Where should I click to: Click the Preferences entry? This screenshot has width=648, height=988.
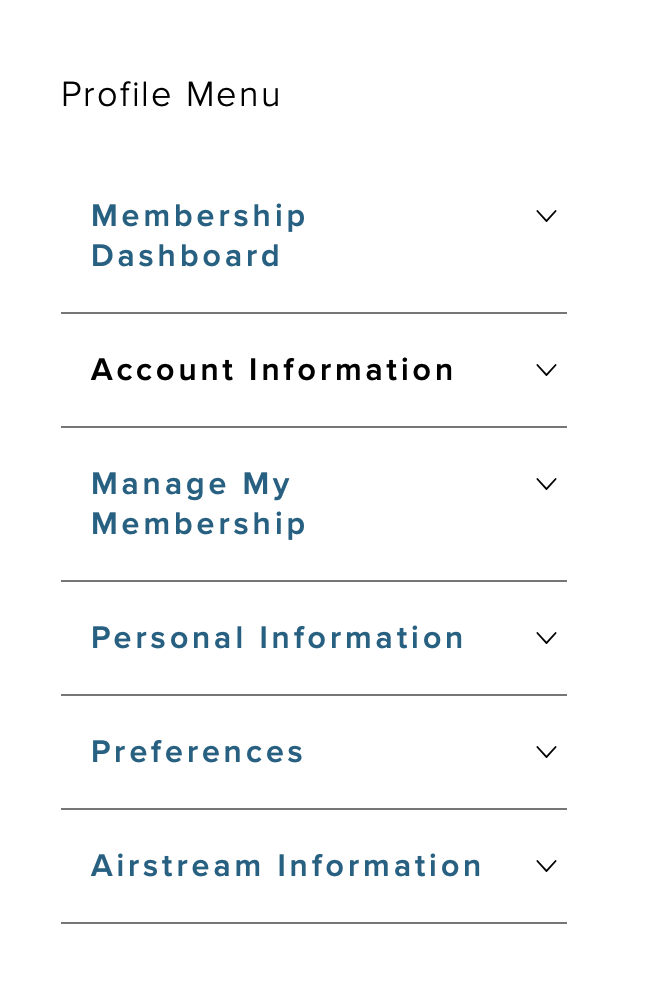198,752
